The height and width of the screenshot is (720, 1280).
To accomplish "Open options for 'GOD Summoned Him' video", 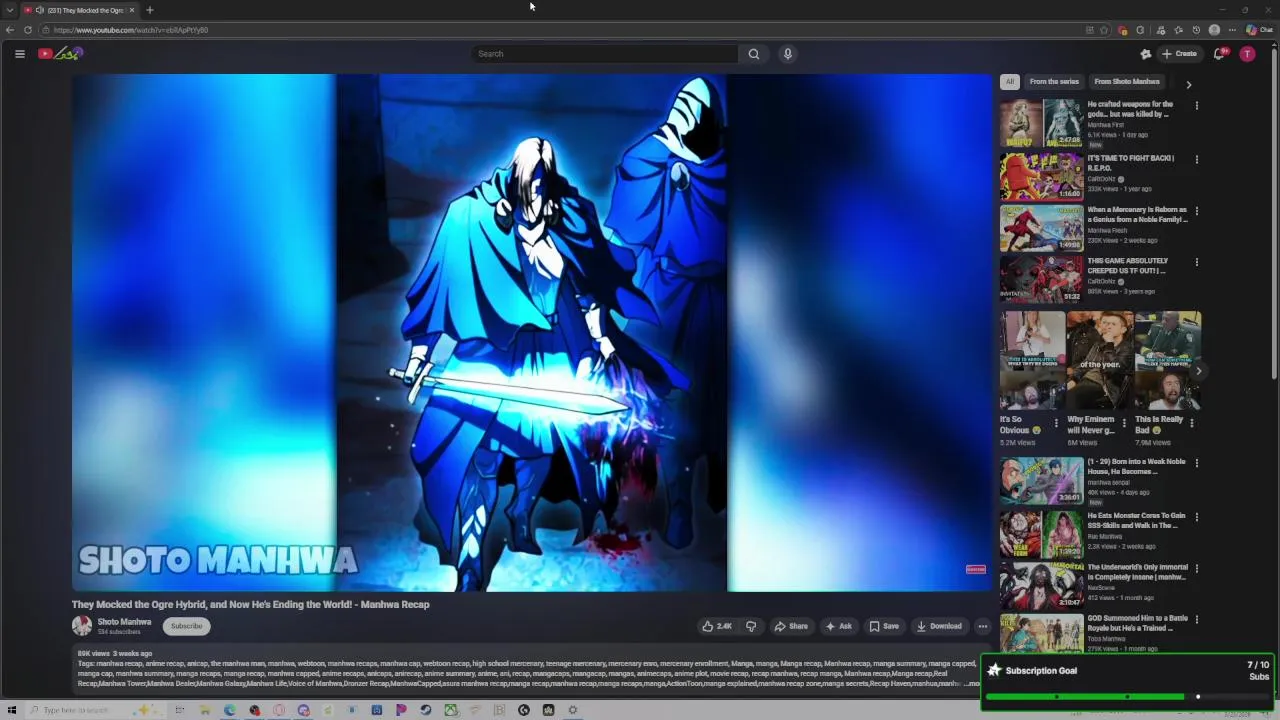I will point(1196,620).
